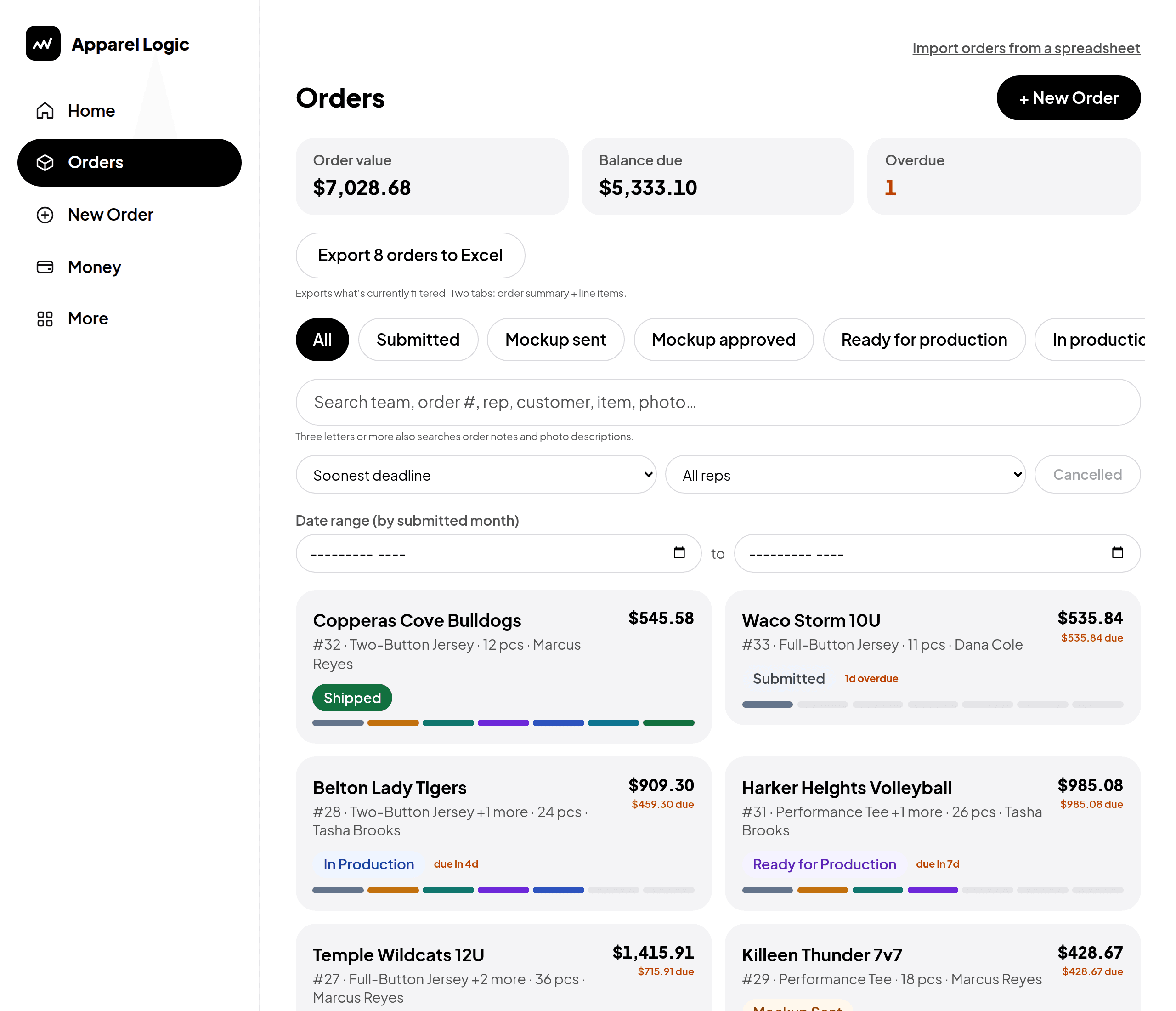Viewport: 1176px width, 1011px height.
Task: Open the All reps dropdown
Action: (845, 475)
